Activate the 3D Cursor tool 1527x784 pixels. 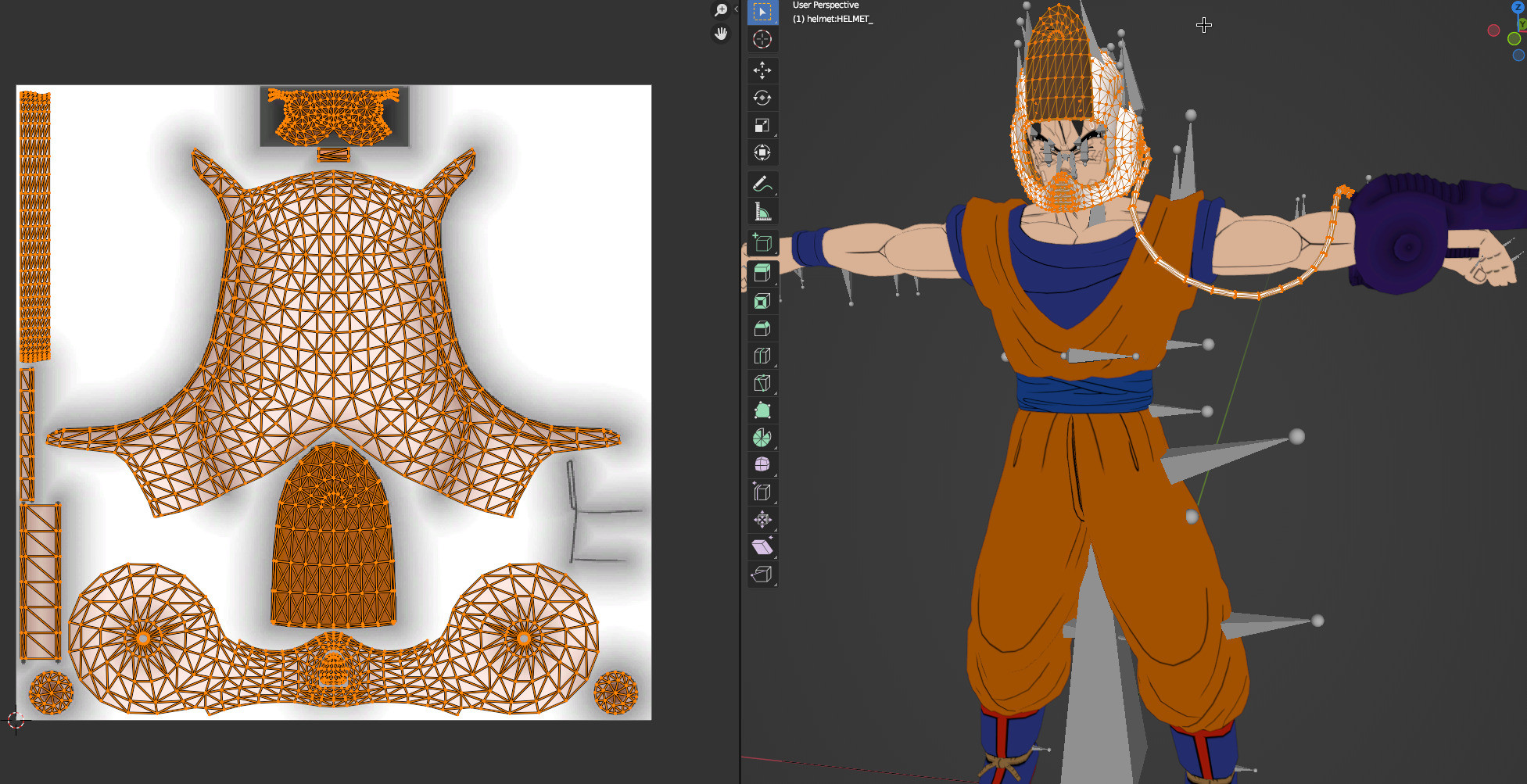click(762, 40)
